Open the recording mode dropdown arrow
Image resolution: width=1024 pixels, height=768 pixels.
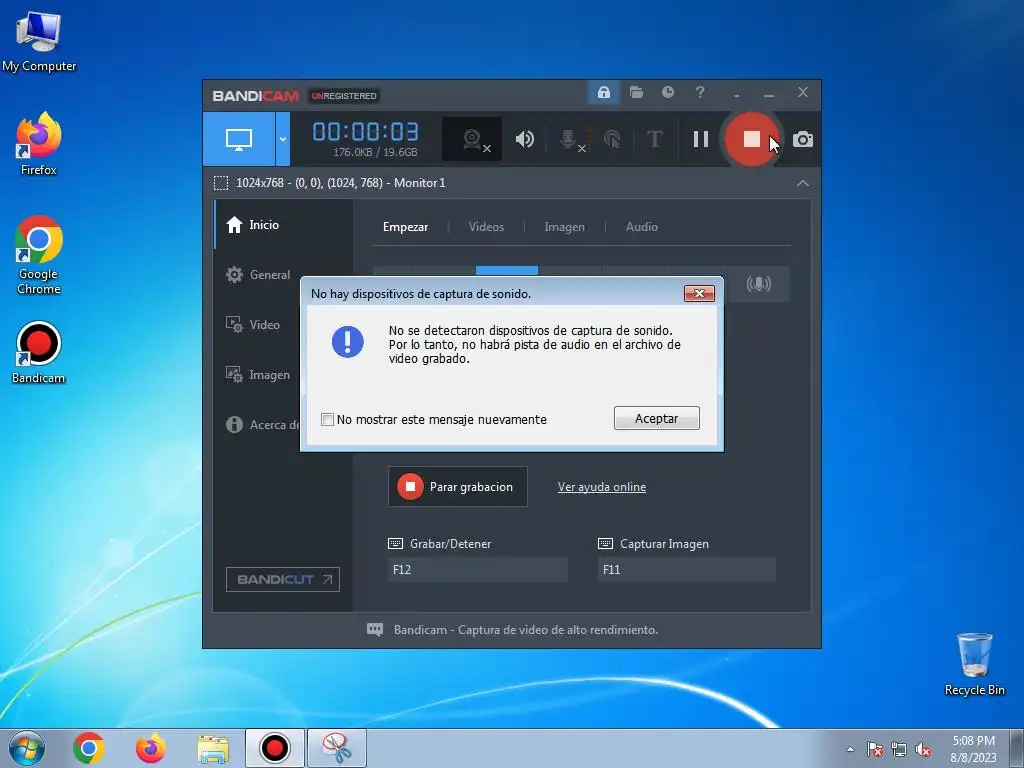[x=283, y=139]
